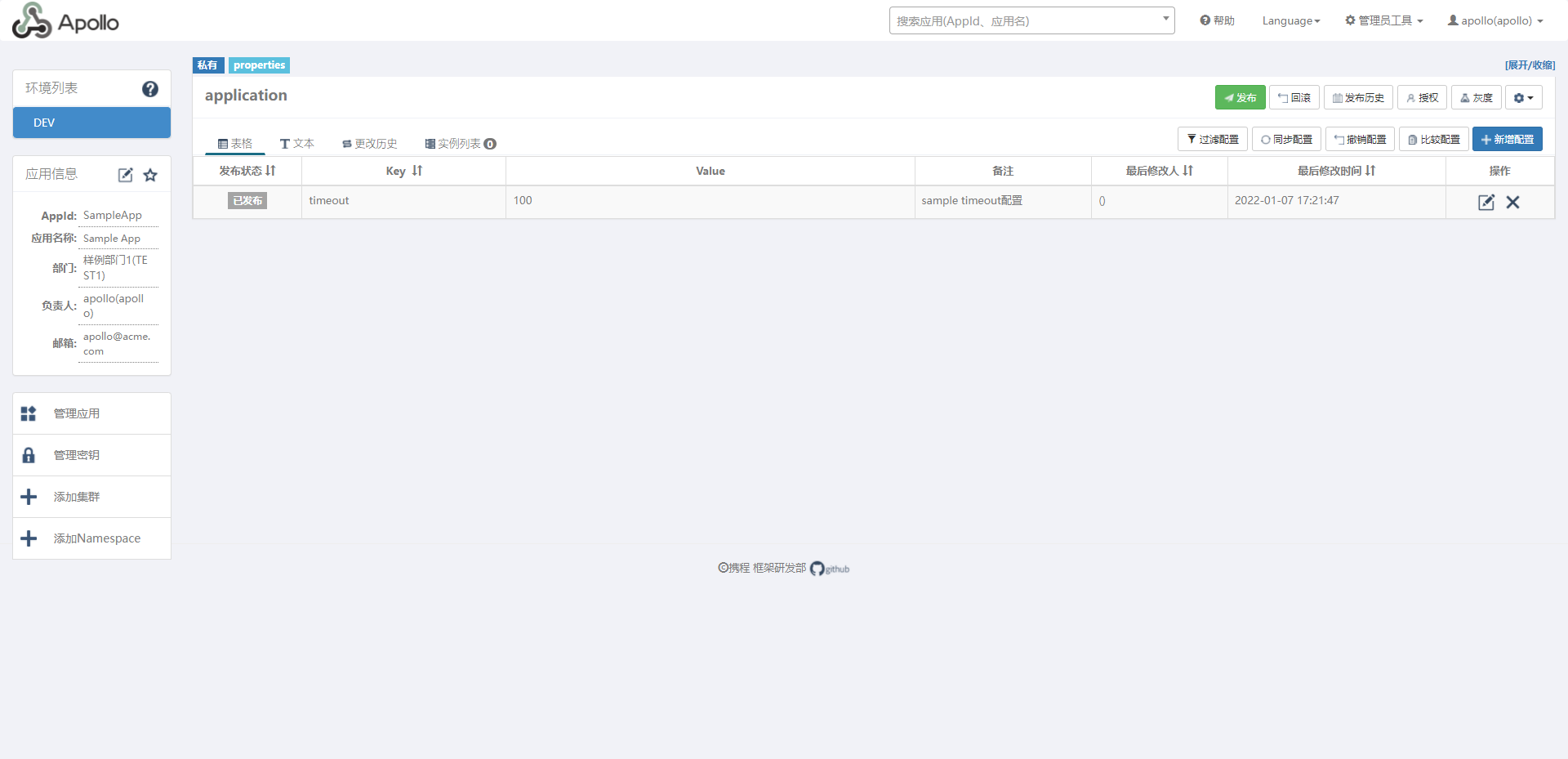Image resolution: width=1568 pixels, height=759 pixels.
Task: Open the github link icon
Action: click(830, 569)
